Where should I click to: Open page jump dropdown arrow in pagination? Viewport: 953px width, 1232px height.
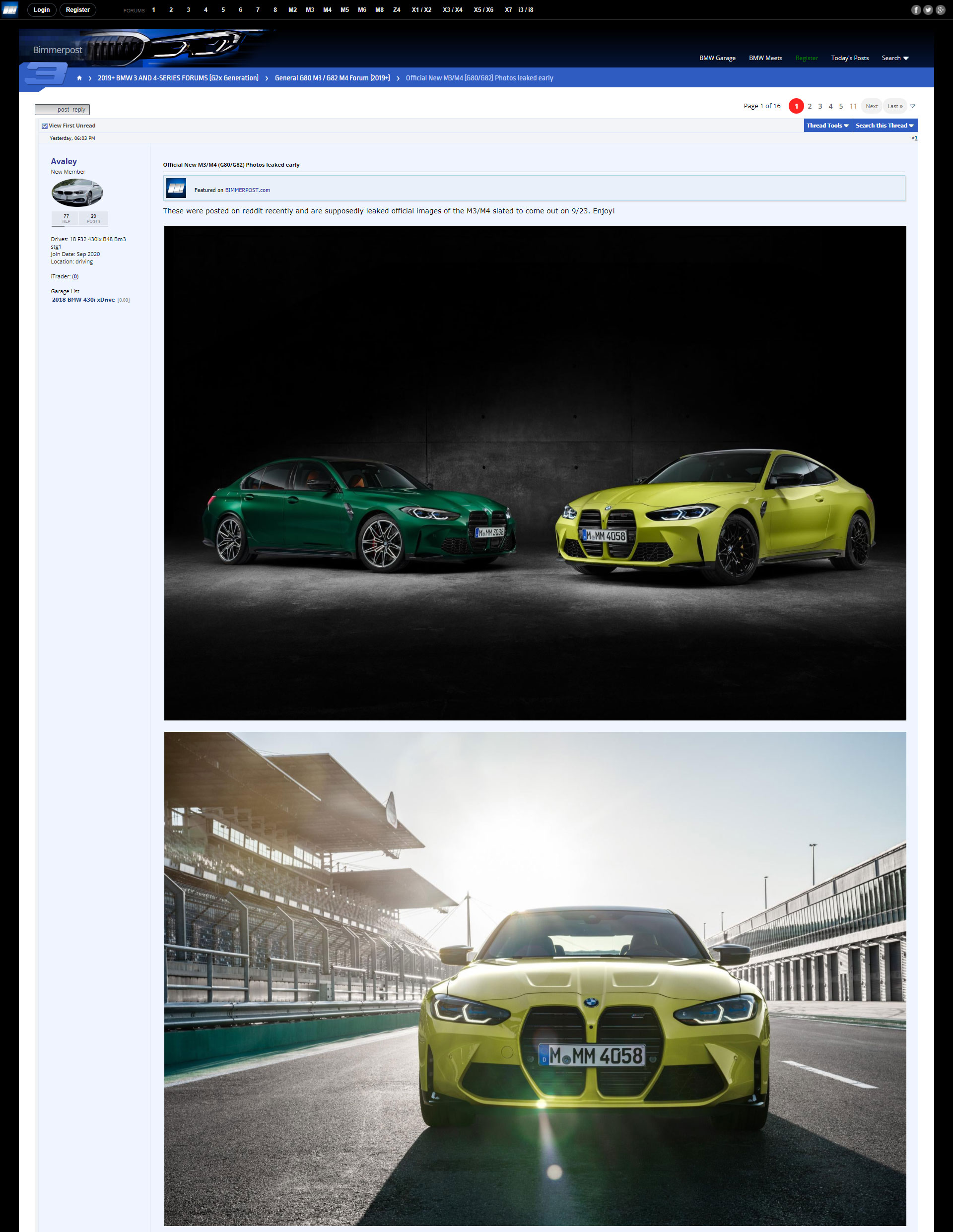tap(912, 106)
